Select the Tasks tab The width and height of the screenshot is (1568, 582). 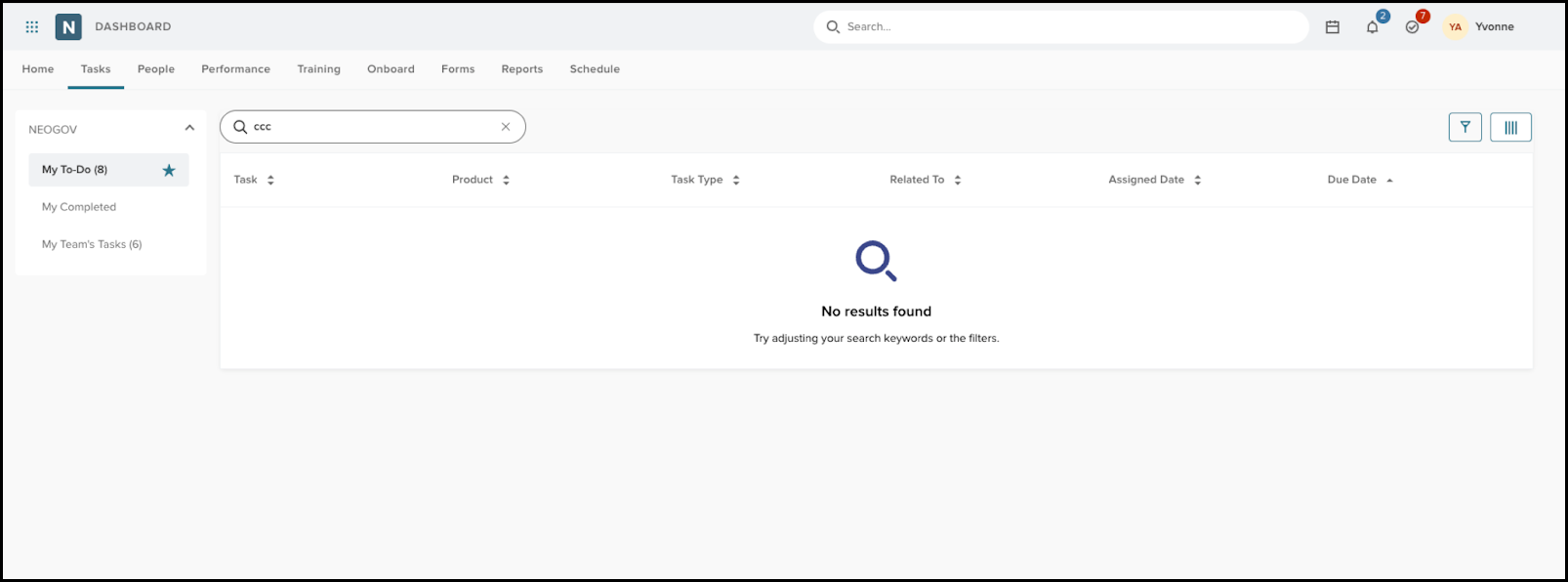pyautogui.click(x=96, y=69)
